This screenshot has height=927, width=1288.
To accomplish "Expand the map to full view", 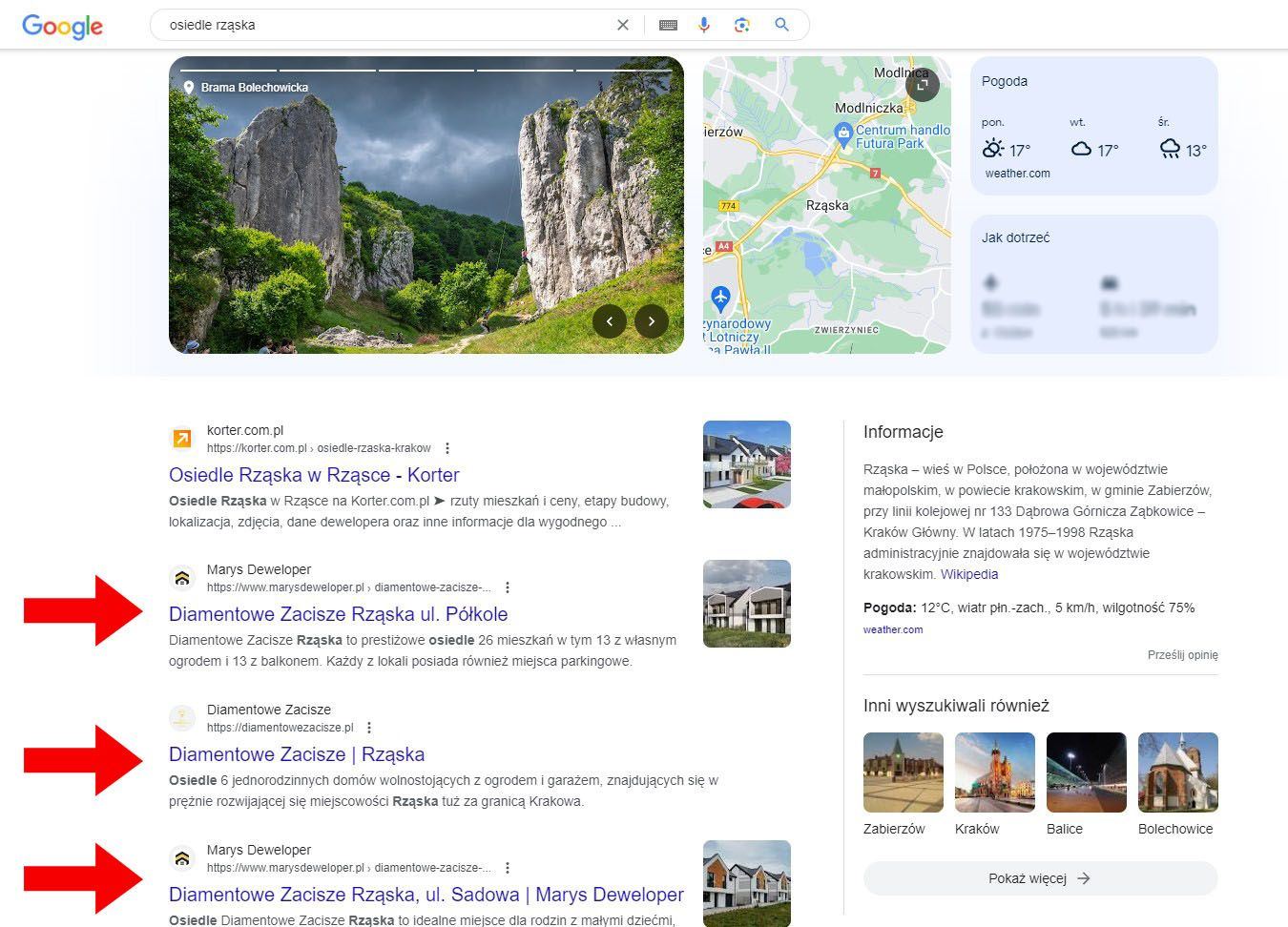I will tap(923, 84).
